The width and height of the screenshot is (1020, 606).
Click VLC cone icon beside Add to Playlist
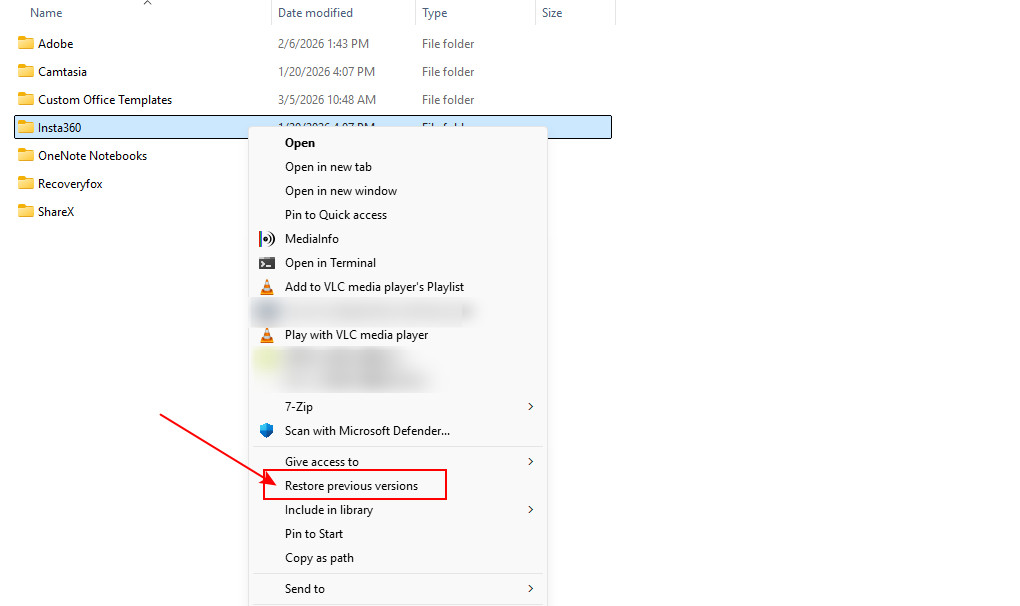267,287
